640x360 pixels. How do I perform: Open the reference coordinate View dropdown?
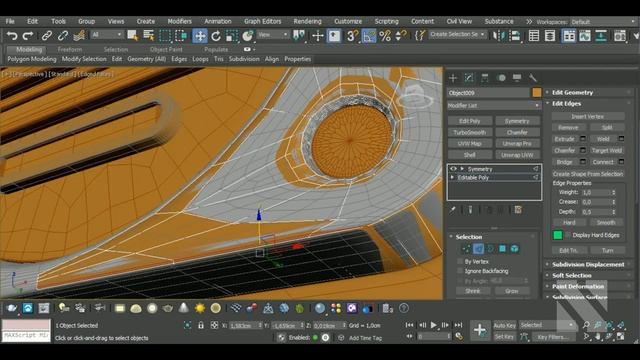(273, 35)
